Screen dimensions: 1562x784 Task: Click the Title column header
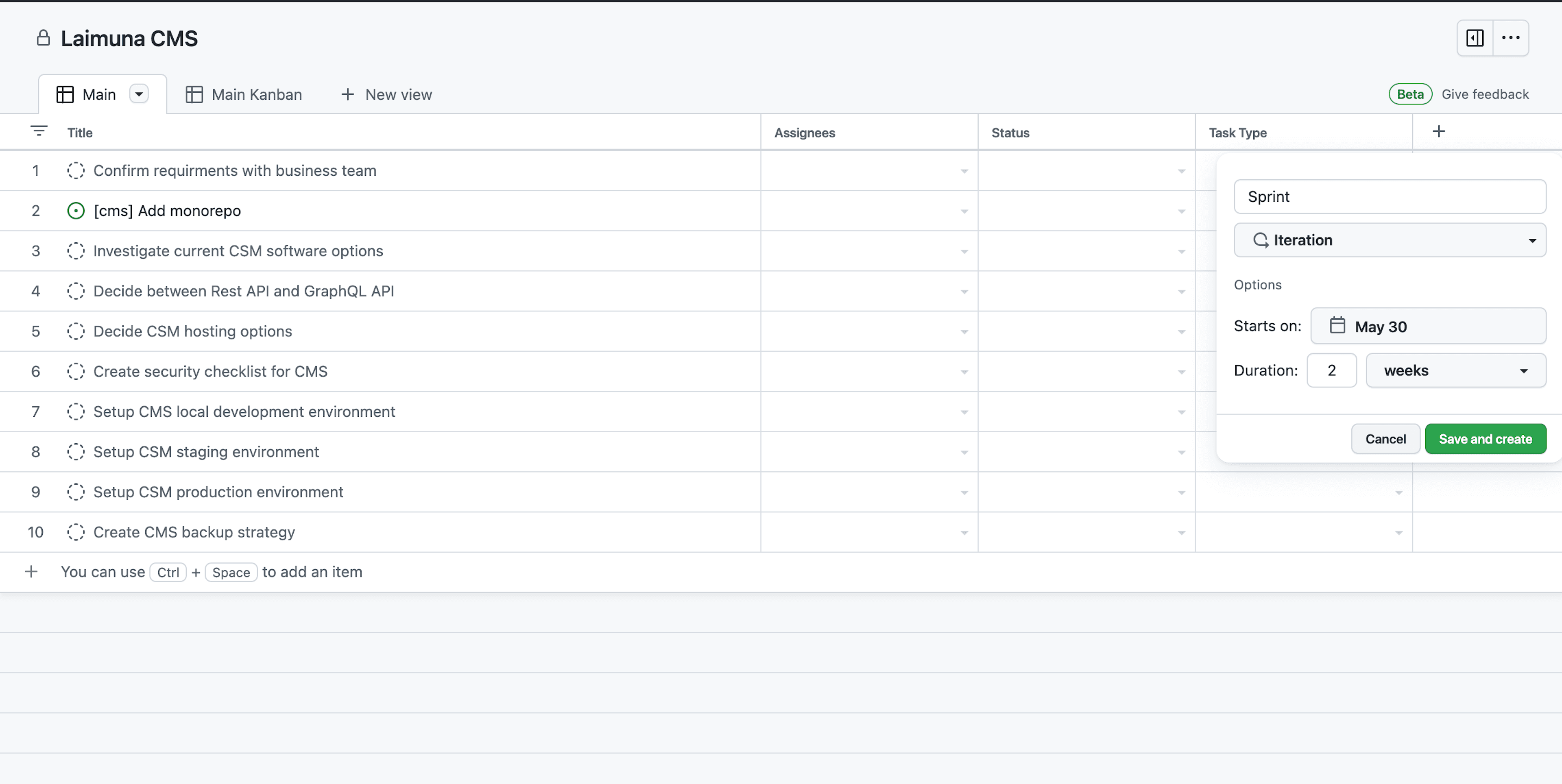click(x=79, y=133)
